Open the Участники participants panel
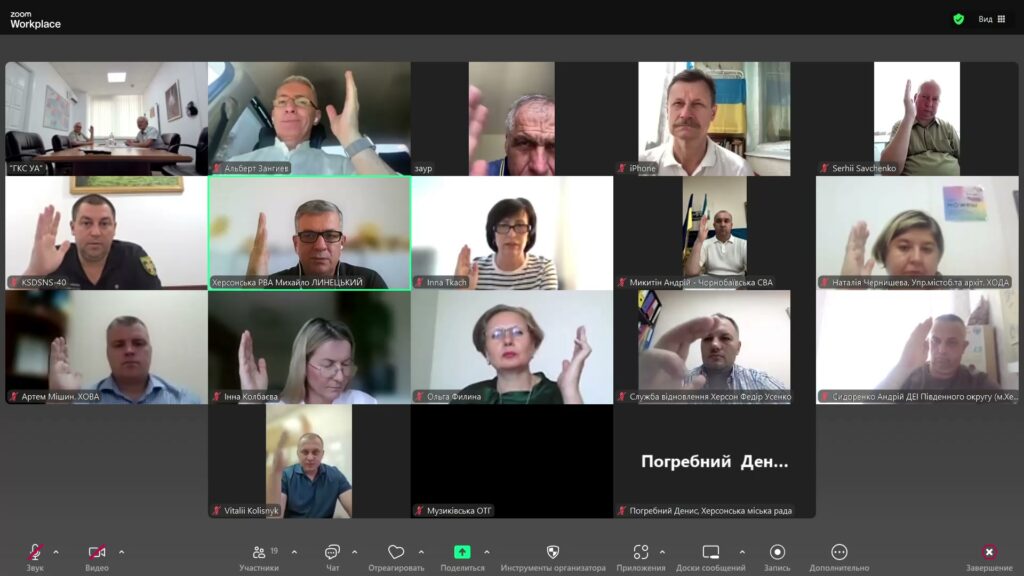Screen dimensions: 1024x576 (259, 552)
